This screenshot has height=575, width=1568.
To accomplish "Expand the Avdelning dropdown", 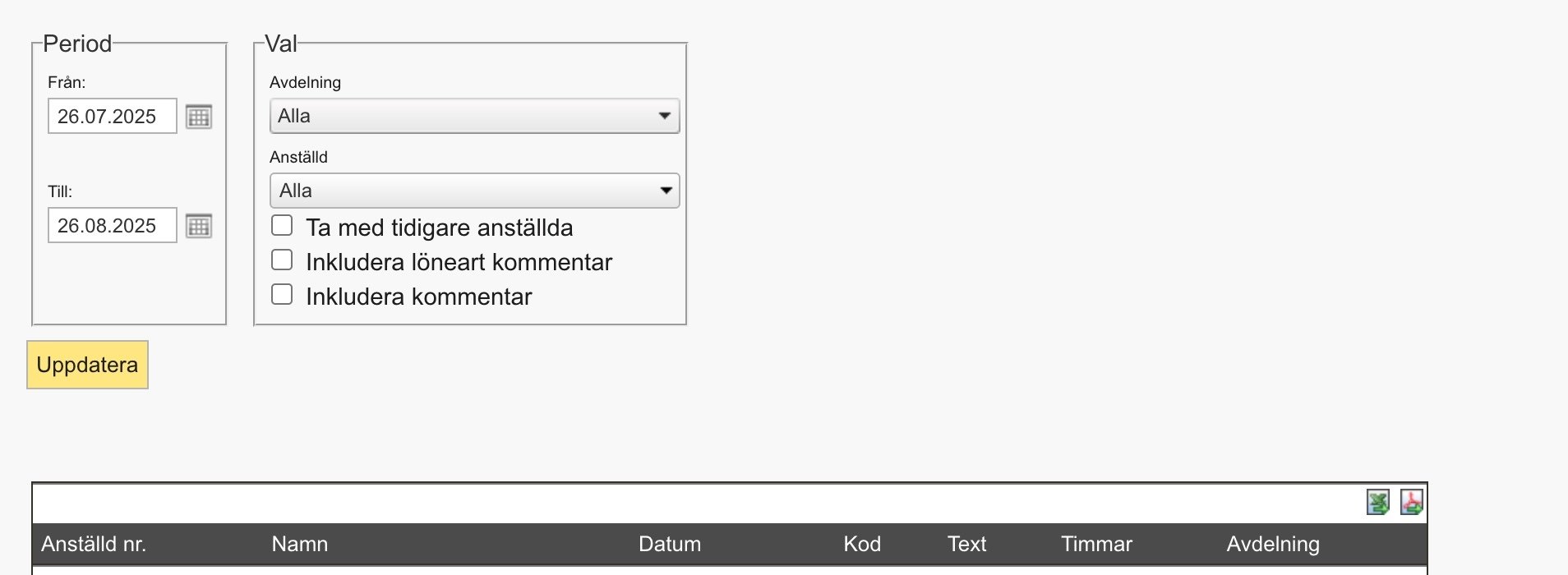I will click(x=474, y=116).
